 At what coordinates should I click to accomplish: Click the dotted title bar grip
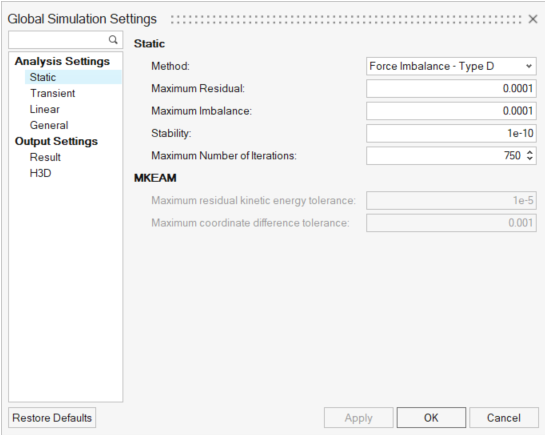346,19
